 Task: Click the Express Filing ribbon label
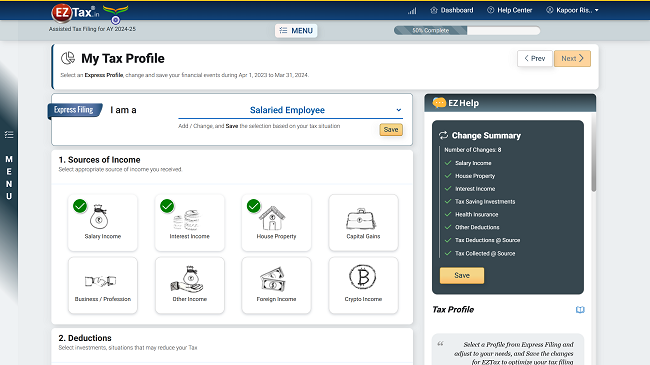(x=74, y=110)
